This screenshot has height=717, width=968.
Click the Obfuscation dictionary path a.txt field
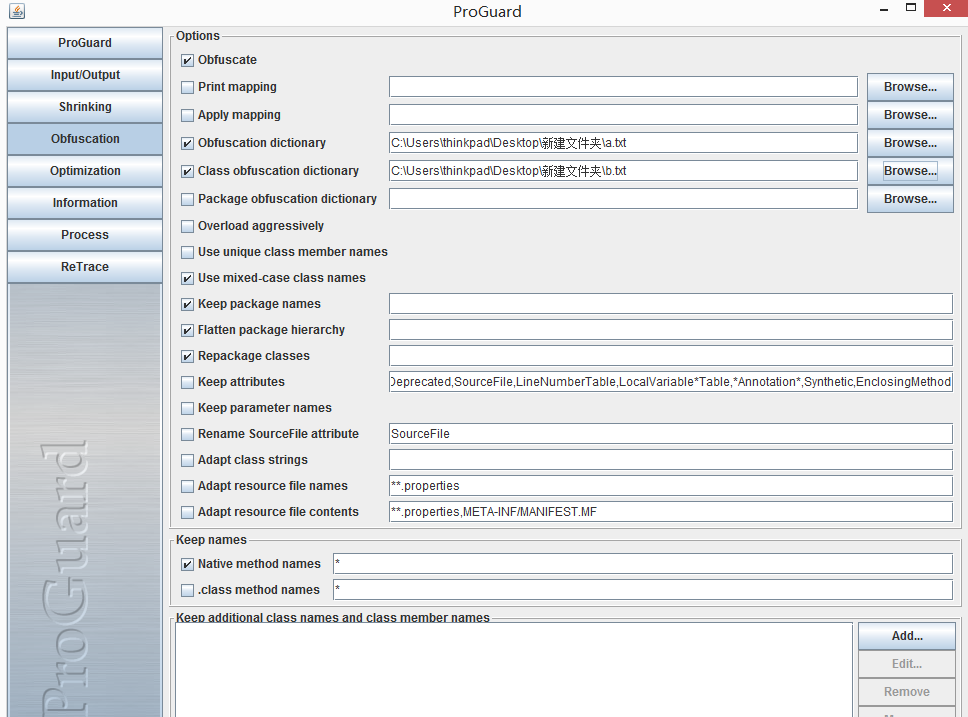coord(624,143)
